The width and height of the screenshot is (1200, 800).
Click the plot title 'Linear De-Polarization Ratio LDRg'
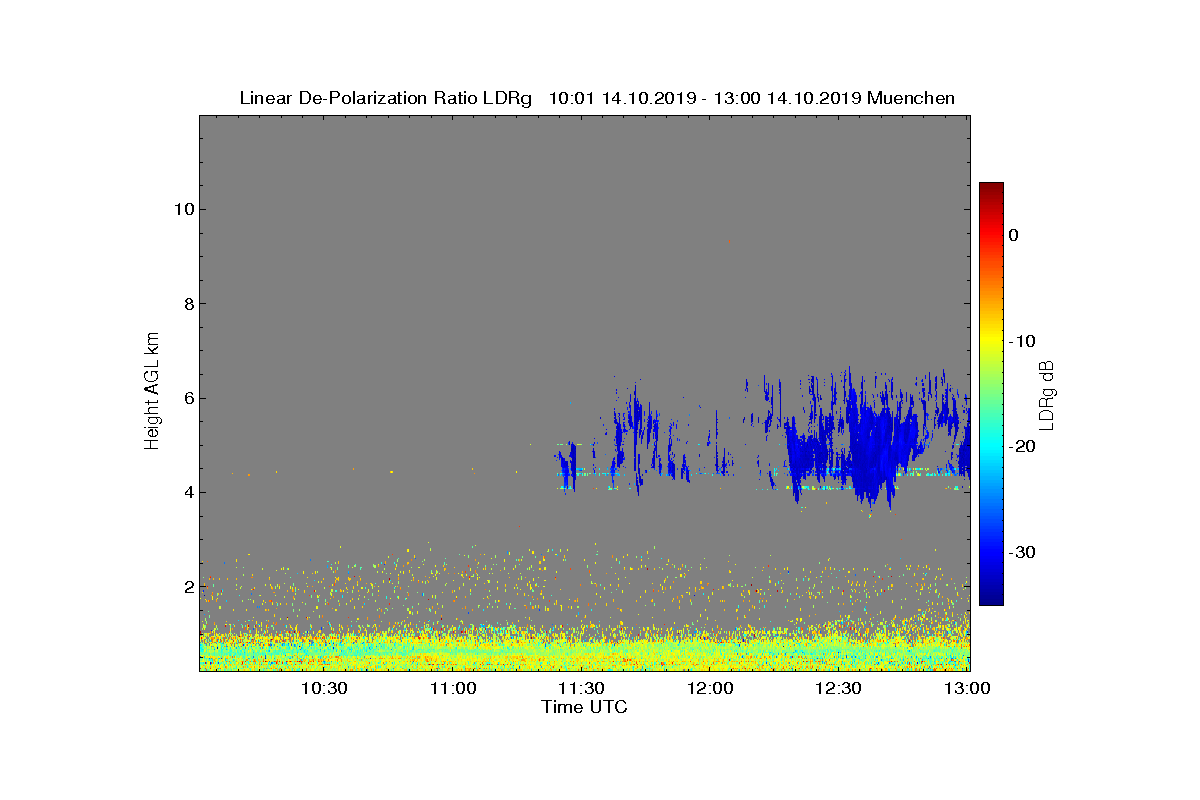tap(385, 98)
